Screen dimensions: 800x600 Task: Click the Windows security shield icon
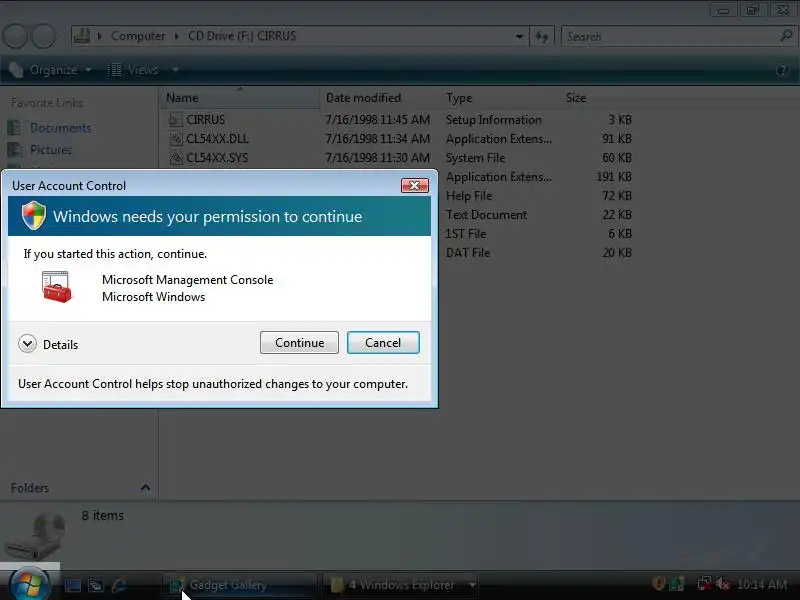click(34, 215)
